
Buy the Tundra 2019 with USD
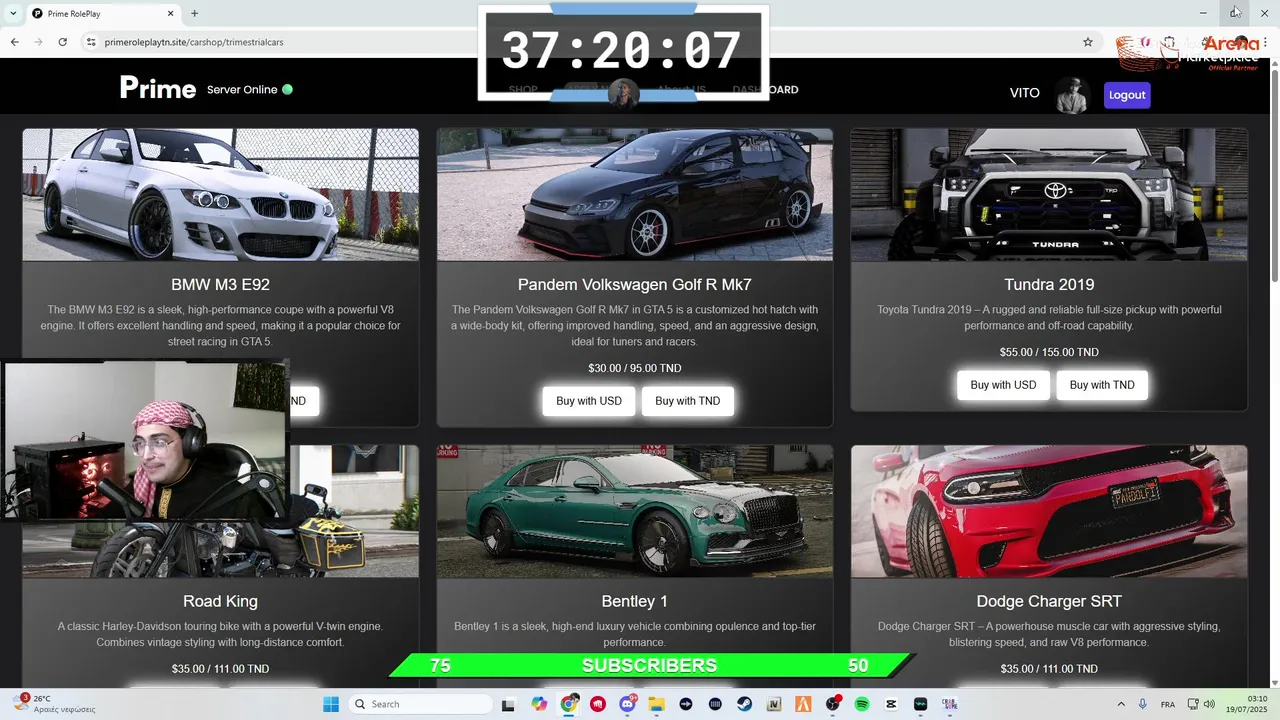[x=1003, y=385]
